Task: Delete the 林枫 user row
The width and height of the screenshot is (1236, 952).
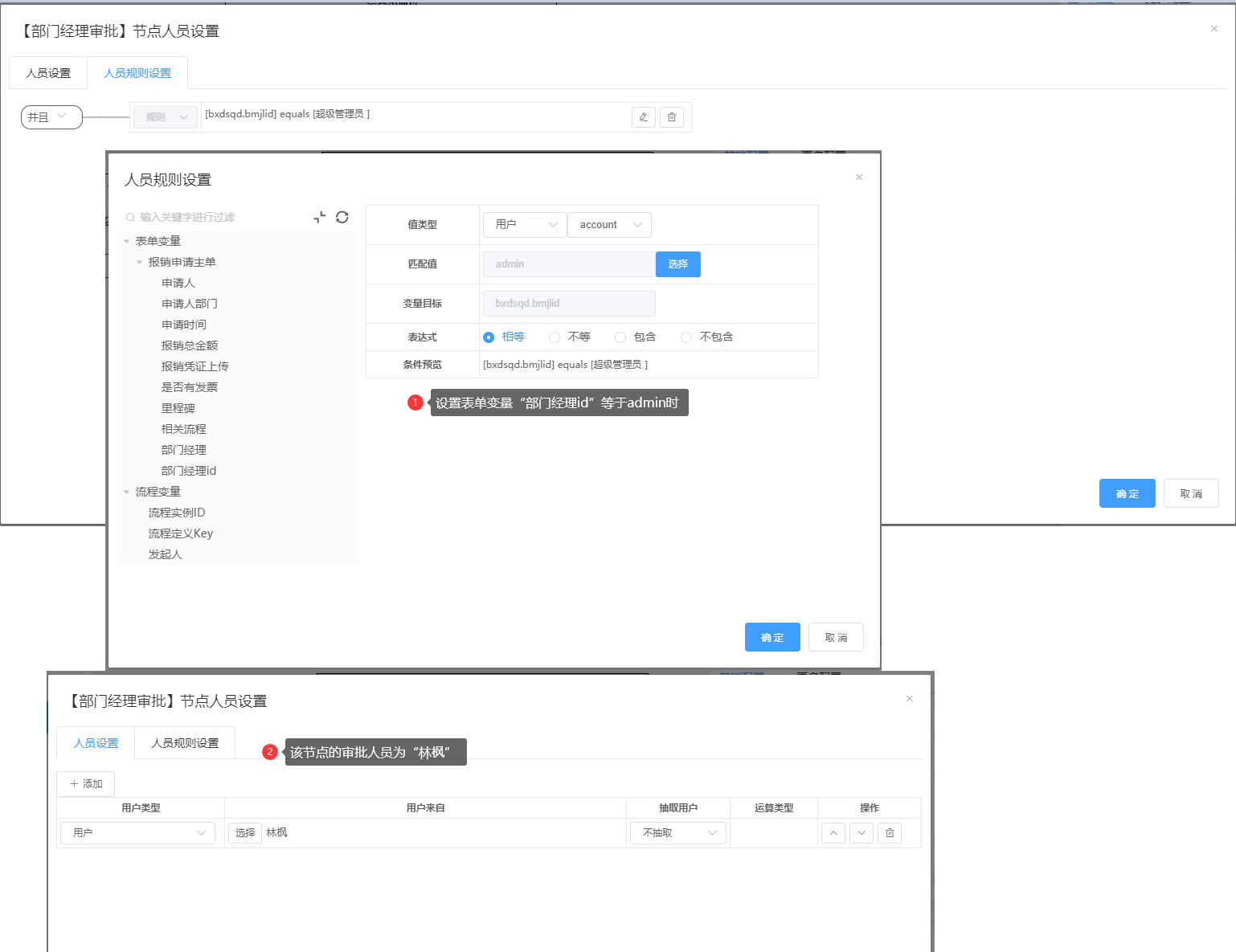Action: pos(890,833)
